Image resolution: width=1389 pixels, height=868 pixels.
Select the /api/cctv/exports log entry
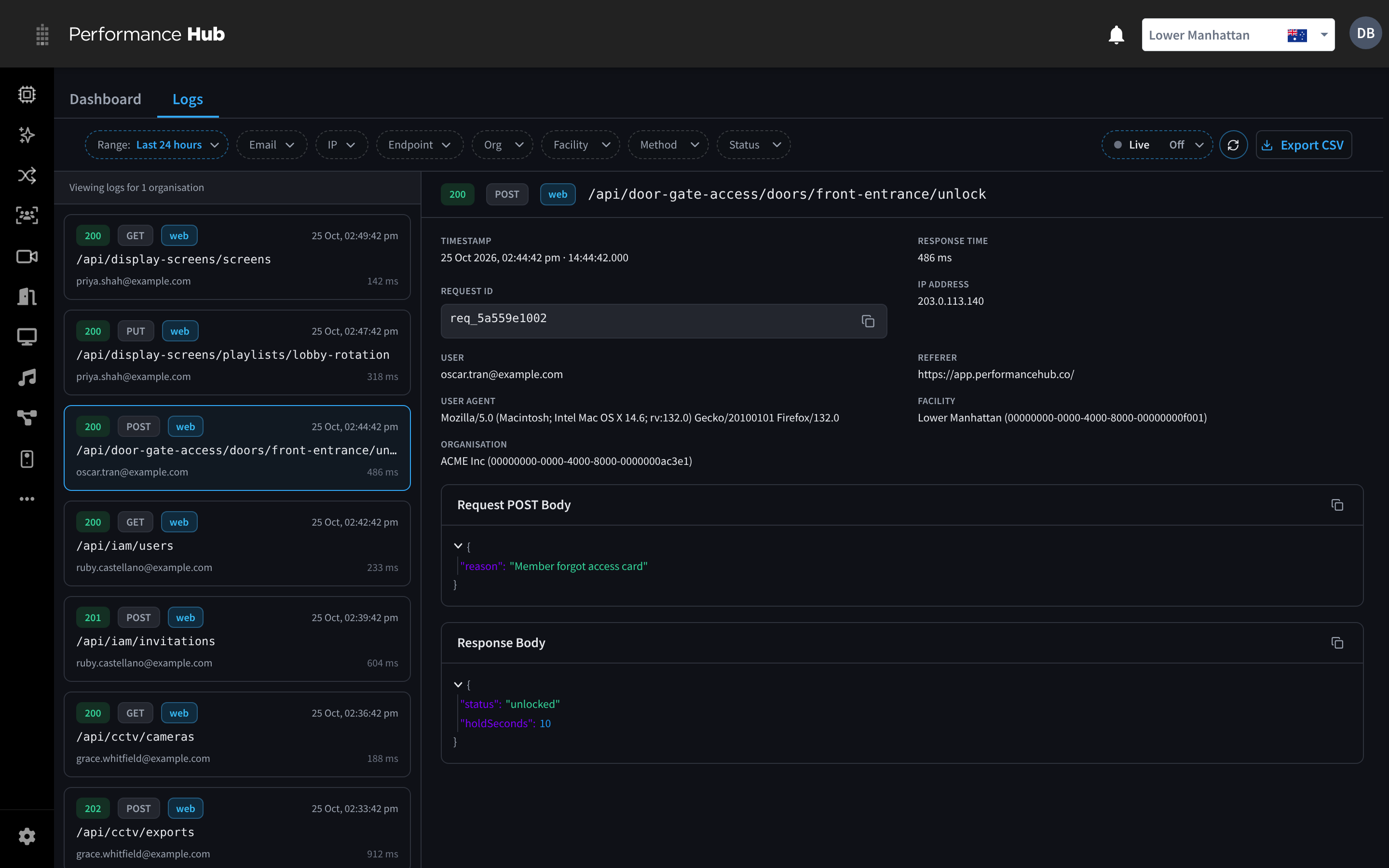[x=237, y=828]
